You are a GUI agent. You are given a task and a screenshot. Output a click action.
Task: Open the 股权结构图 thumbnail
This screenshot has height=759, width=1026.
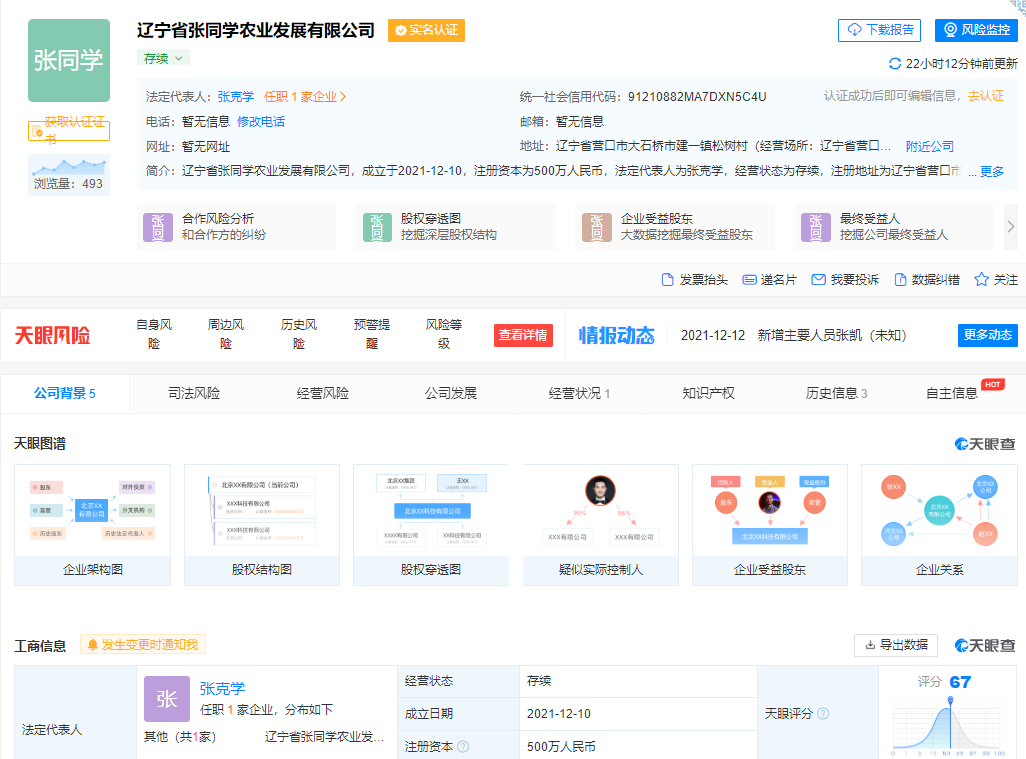262,525
